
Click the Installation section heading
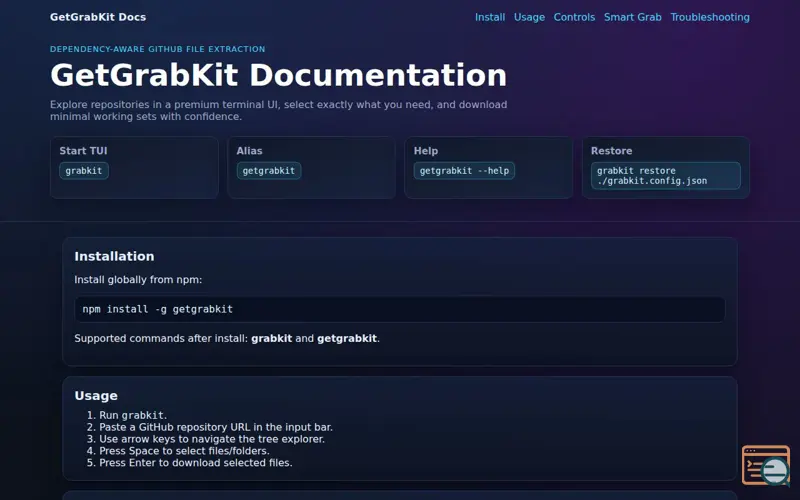point(114,256)
